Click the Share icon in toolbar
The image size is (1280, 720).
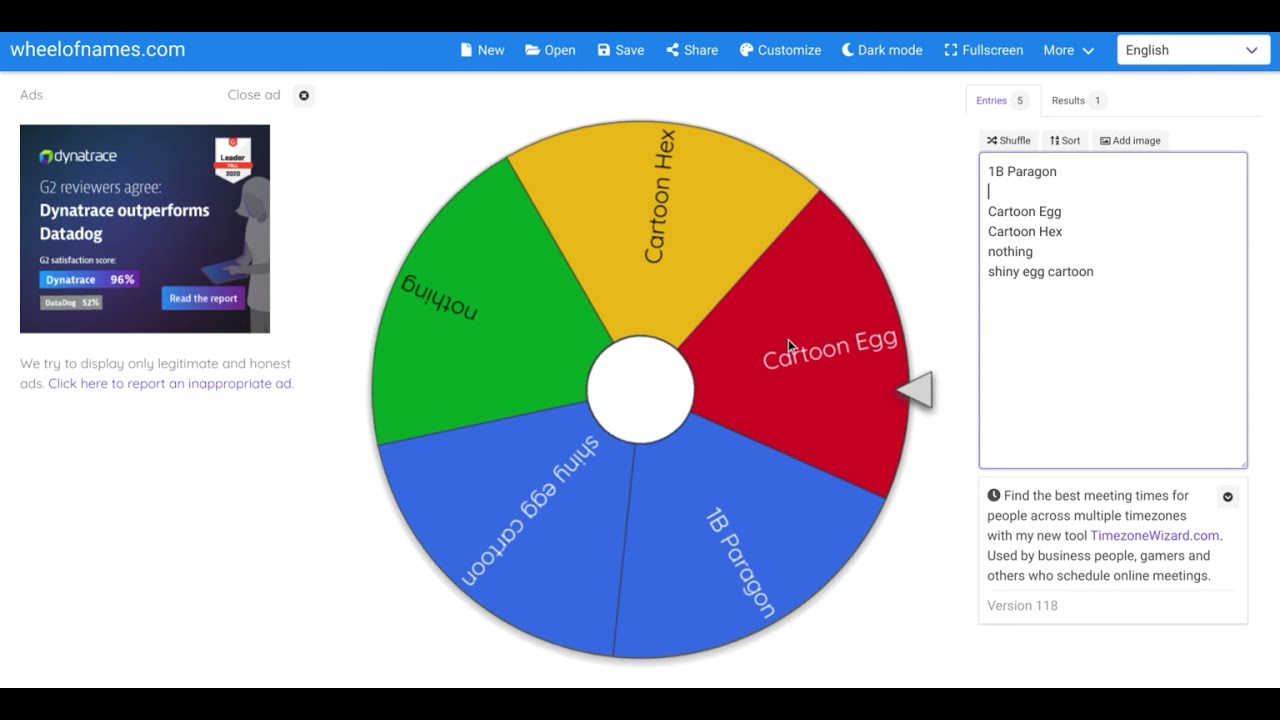pos(672,50)
